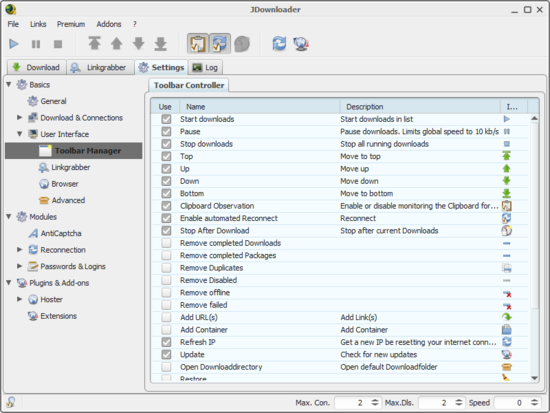The width and height of the screenshot is (550, 413).
Task: Switch to the Log tab
Action: click(206, 67)
